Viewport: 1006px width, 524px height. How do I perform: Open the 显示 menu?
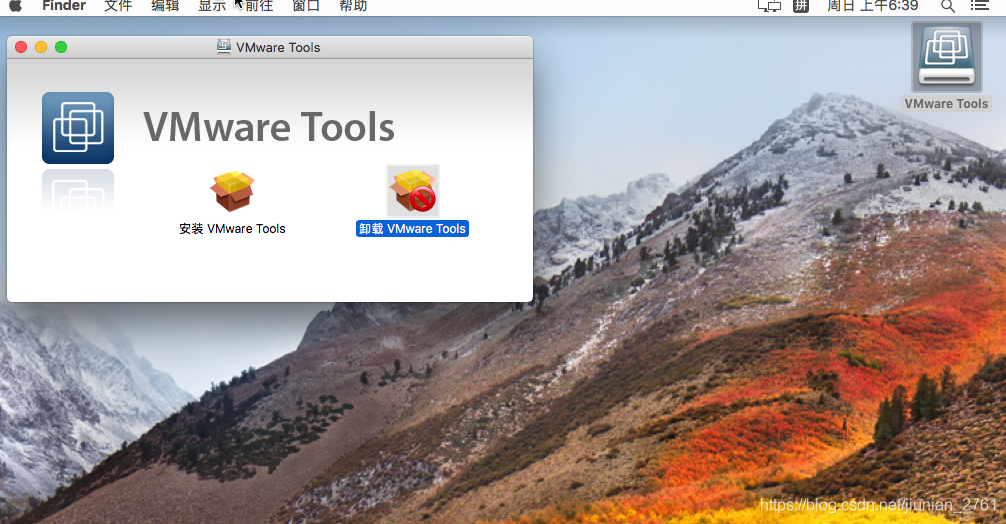(x=212, y=6)
